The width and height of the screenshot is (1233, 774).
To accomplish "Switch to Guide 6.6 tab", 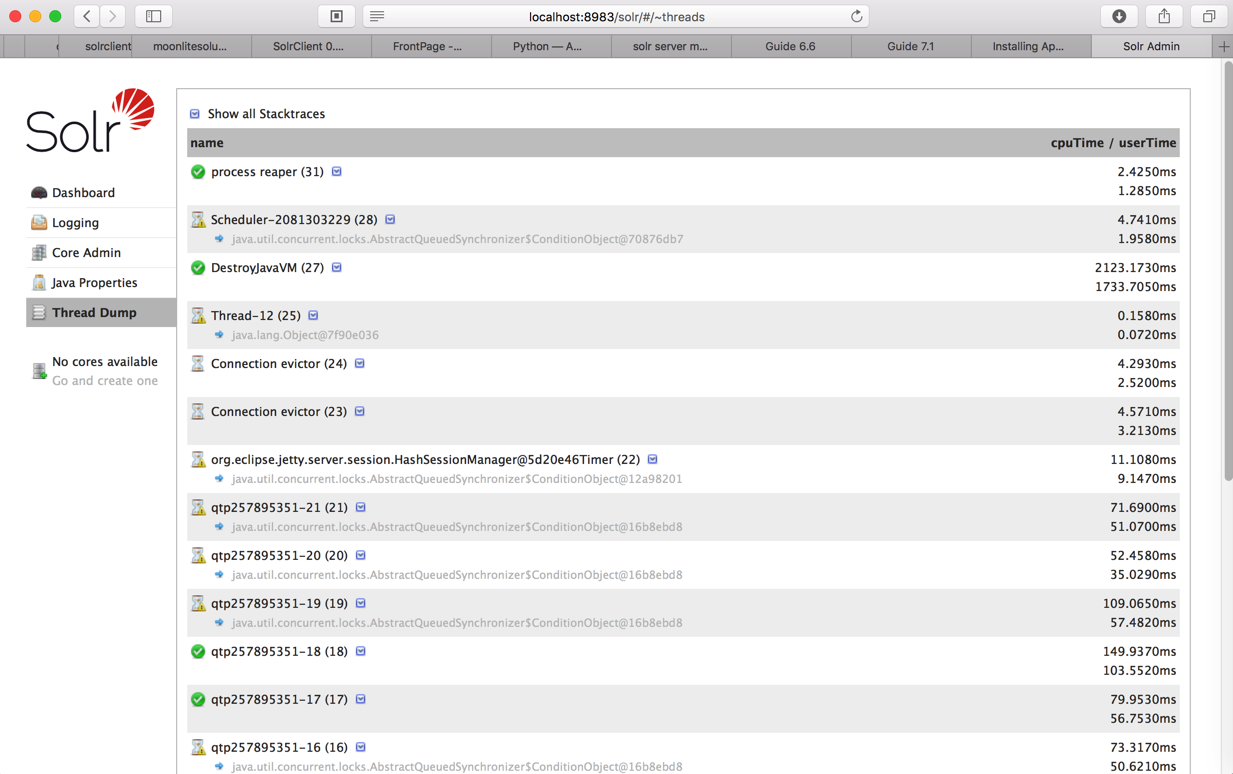I will tap(790, 46).
